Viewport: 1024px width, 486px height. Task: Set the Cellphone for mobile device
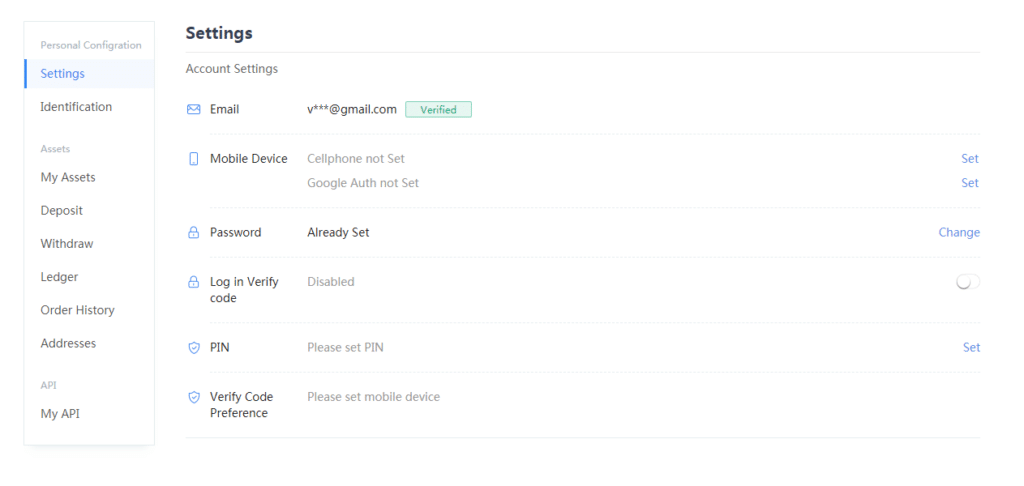point(969,159)
